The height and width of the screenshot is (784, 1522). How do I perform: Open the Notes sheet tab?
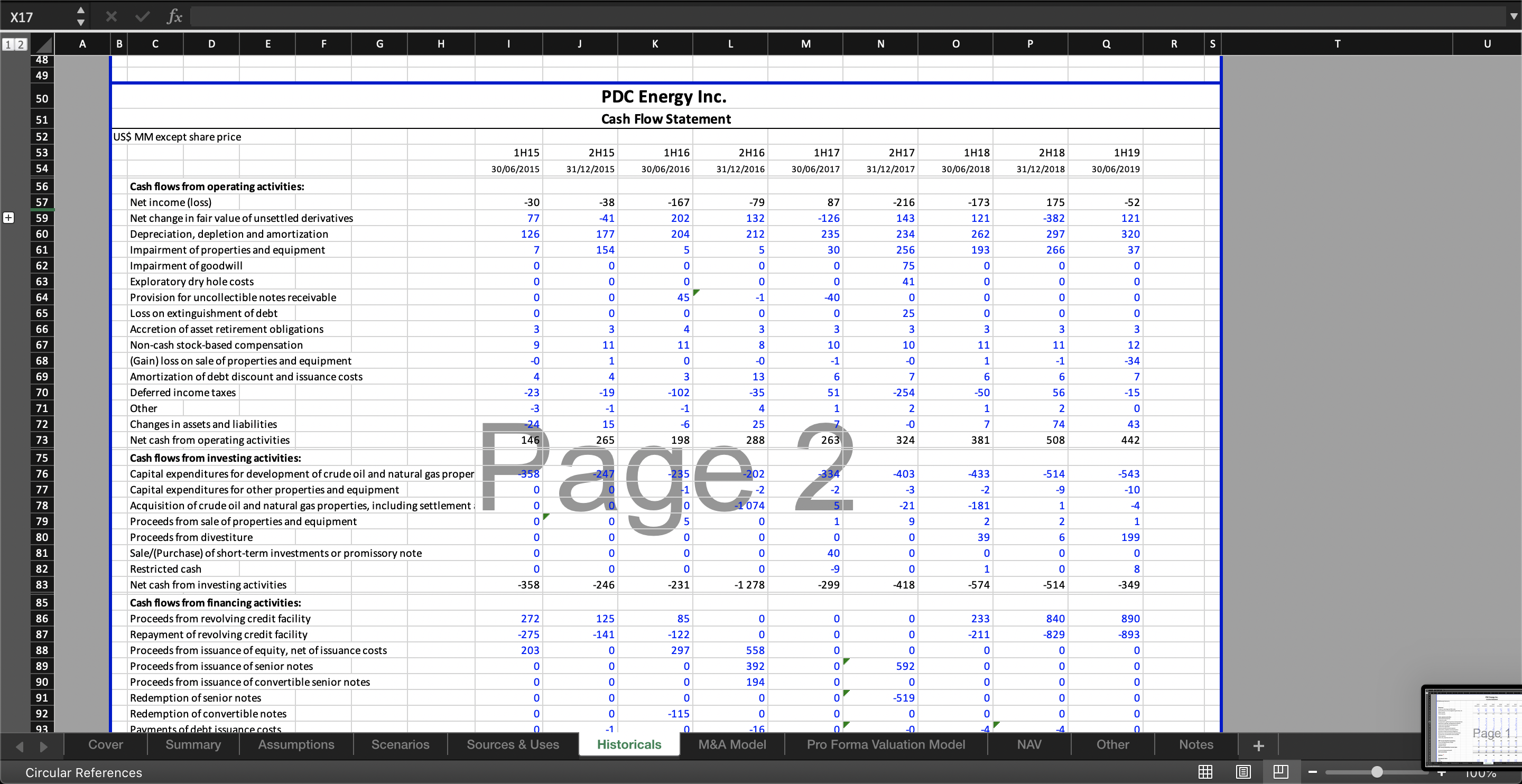[x=1196, y=744]
